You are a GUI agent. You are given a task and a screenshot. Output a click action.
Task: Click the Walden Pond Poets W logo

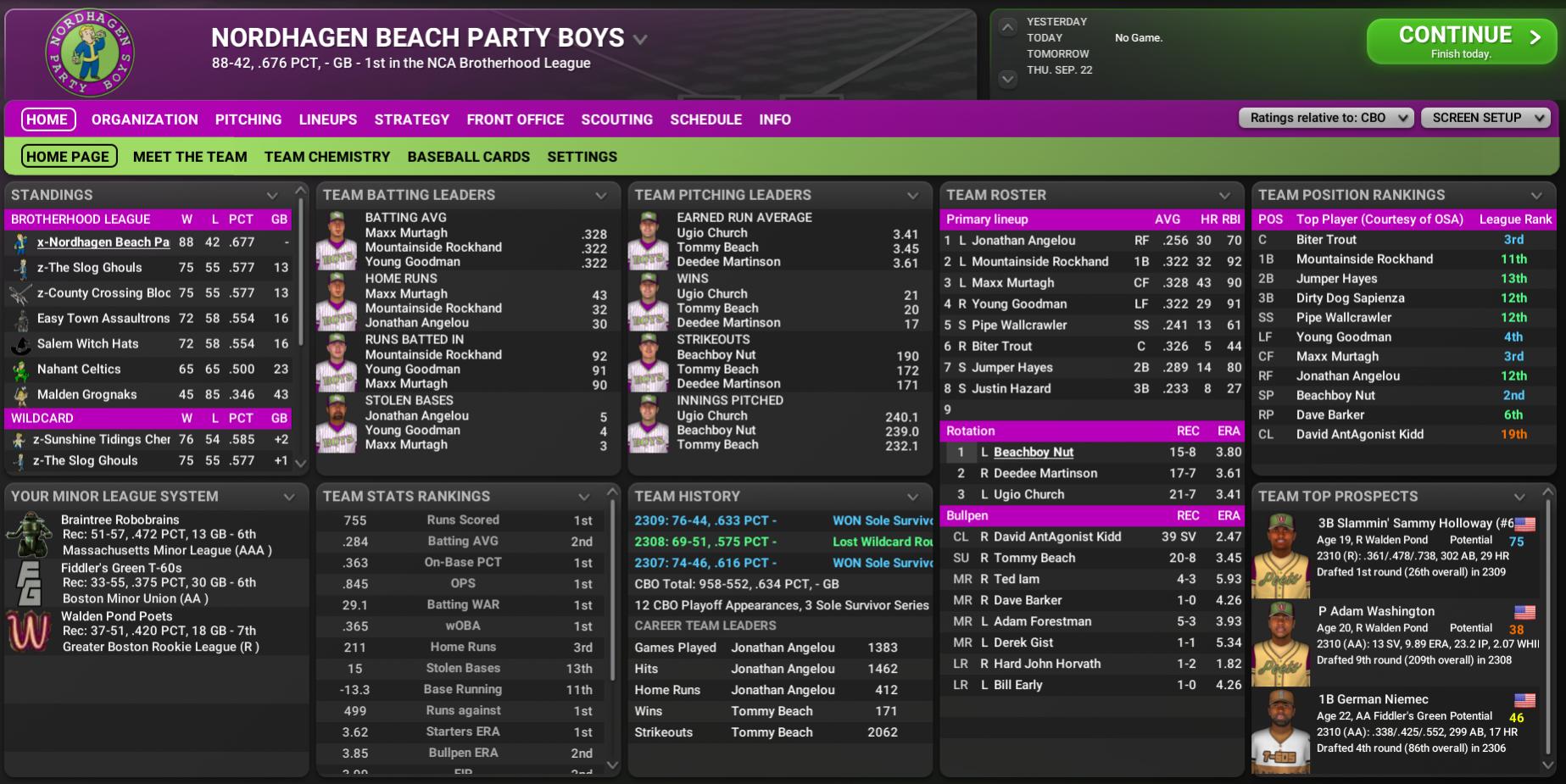tap(30, 631)
